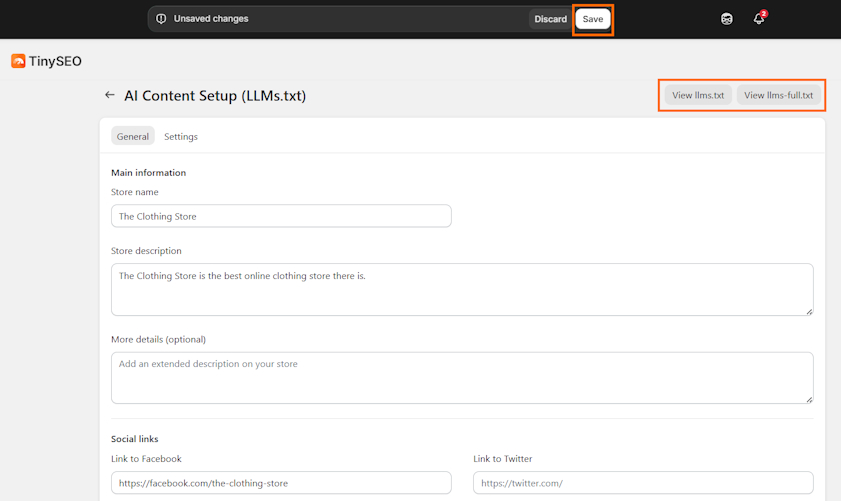
Task: Click the Unsaved changes label
Action: (211, 19)
